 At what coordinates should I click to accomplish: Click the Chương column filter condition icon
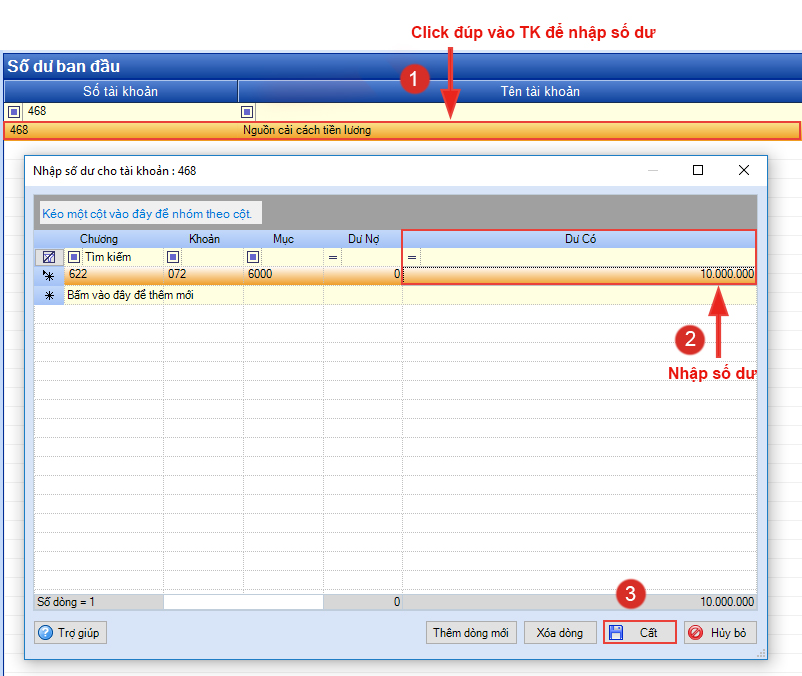[x=74, y=257]
